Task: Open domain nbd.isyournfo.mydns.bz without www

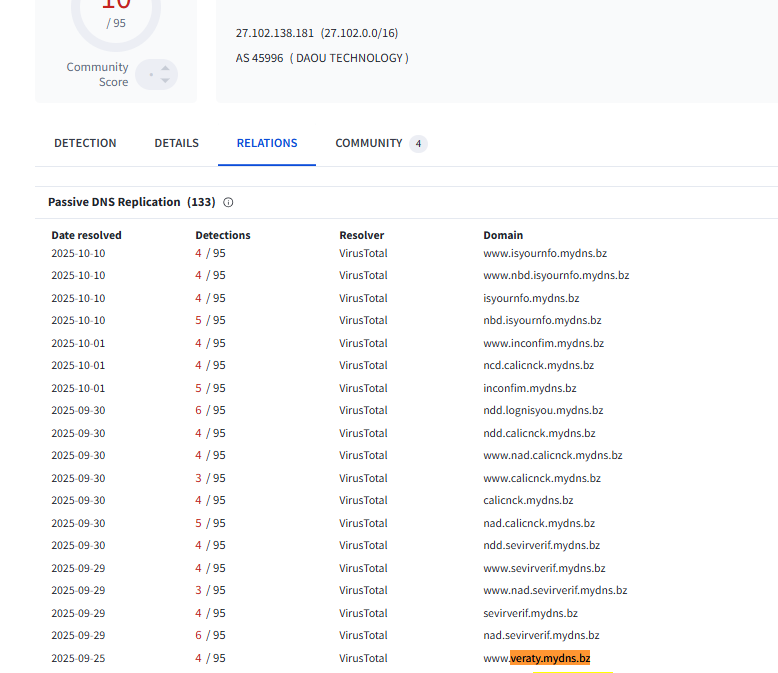Action: coord(542,321)
